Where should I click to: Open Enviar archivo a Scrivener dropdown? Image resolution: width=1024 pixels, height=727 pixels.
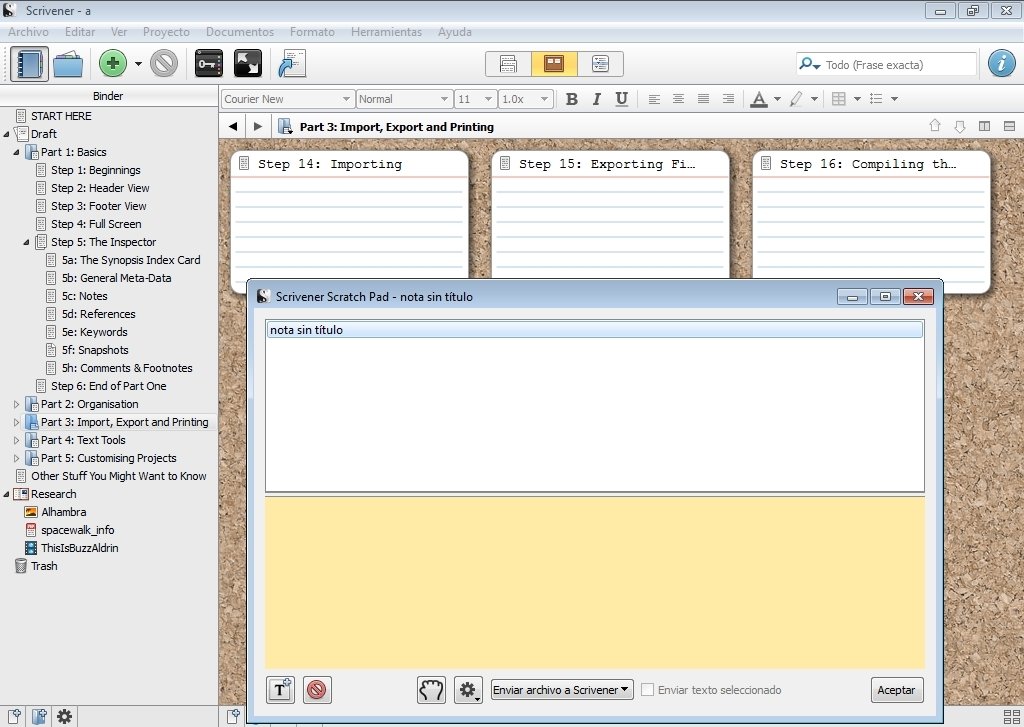click(x=562, y=690)
